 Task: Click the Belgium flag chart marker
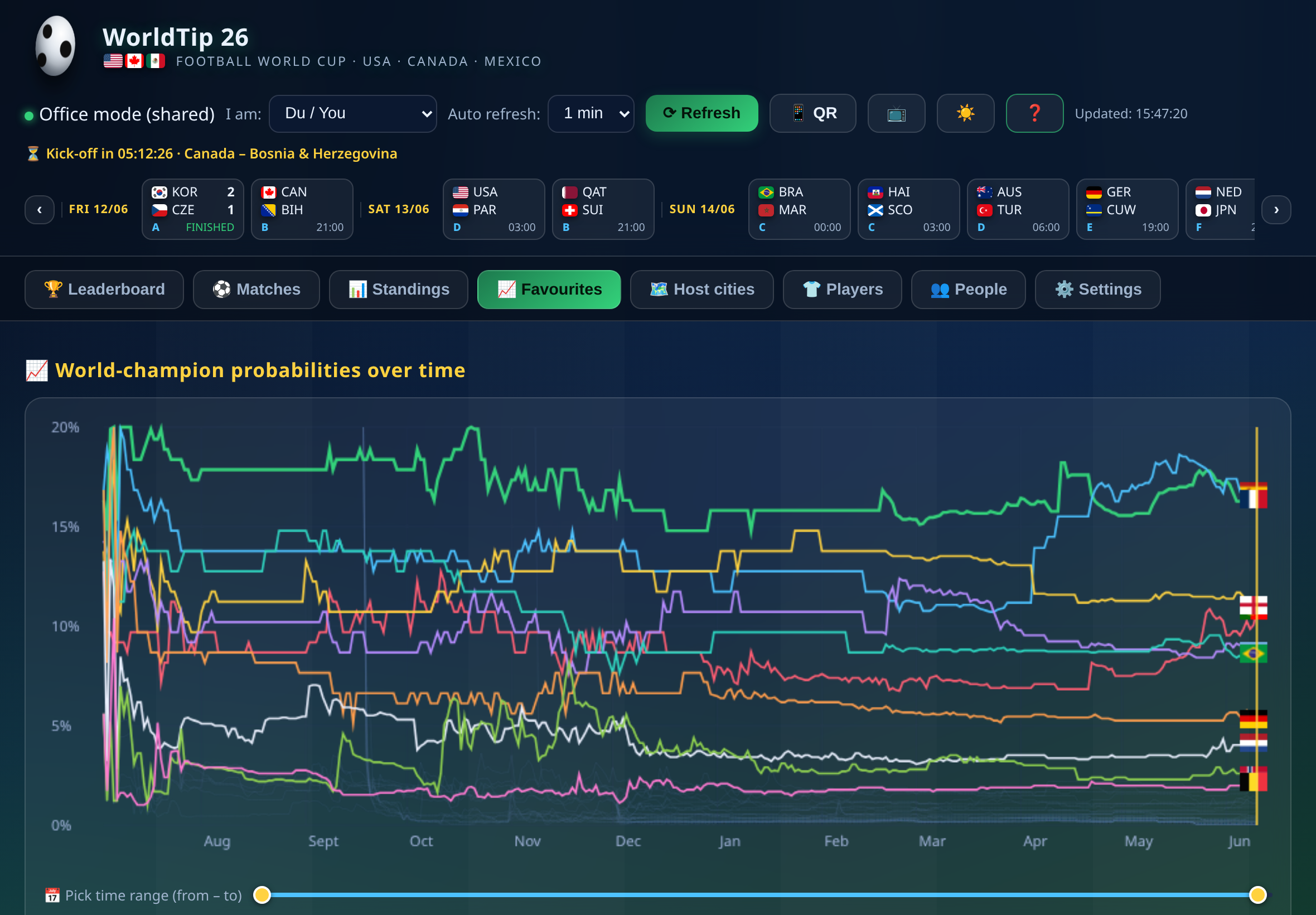pos(1254,782)
